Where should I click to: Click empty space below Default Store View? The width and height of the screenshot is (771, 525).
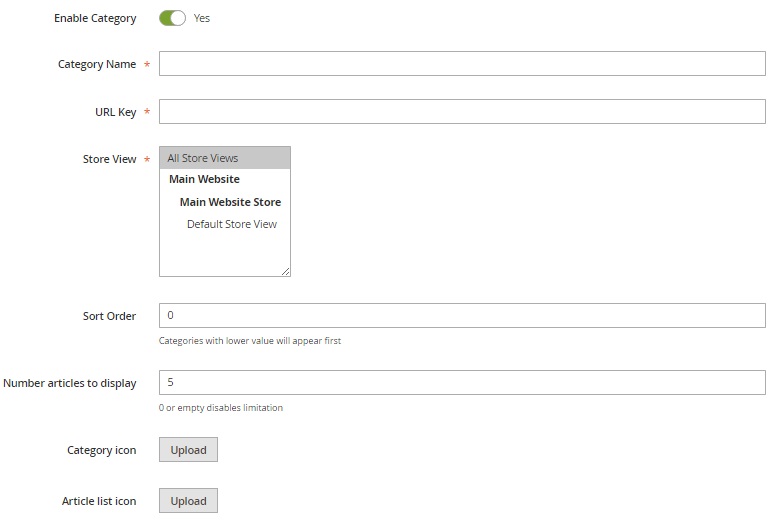(224, 254)
